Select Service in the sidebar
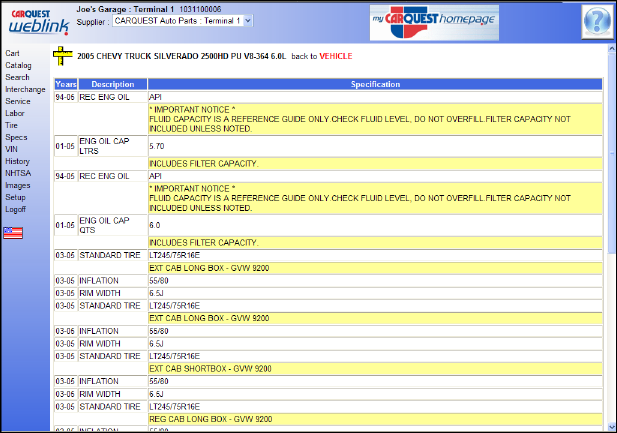 pyautogui.click(x=18, y=101)
